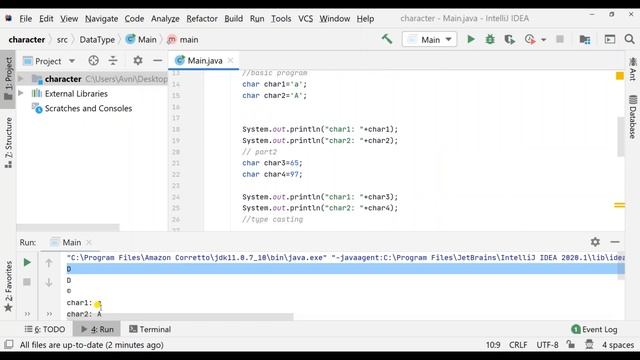Go up the stack trace arrow

click(49, 262)
